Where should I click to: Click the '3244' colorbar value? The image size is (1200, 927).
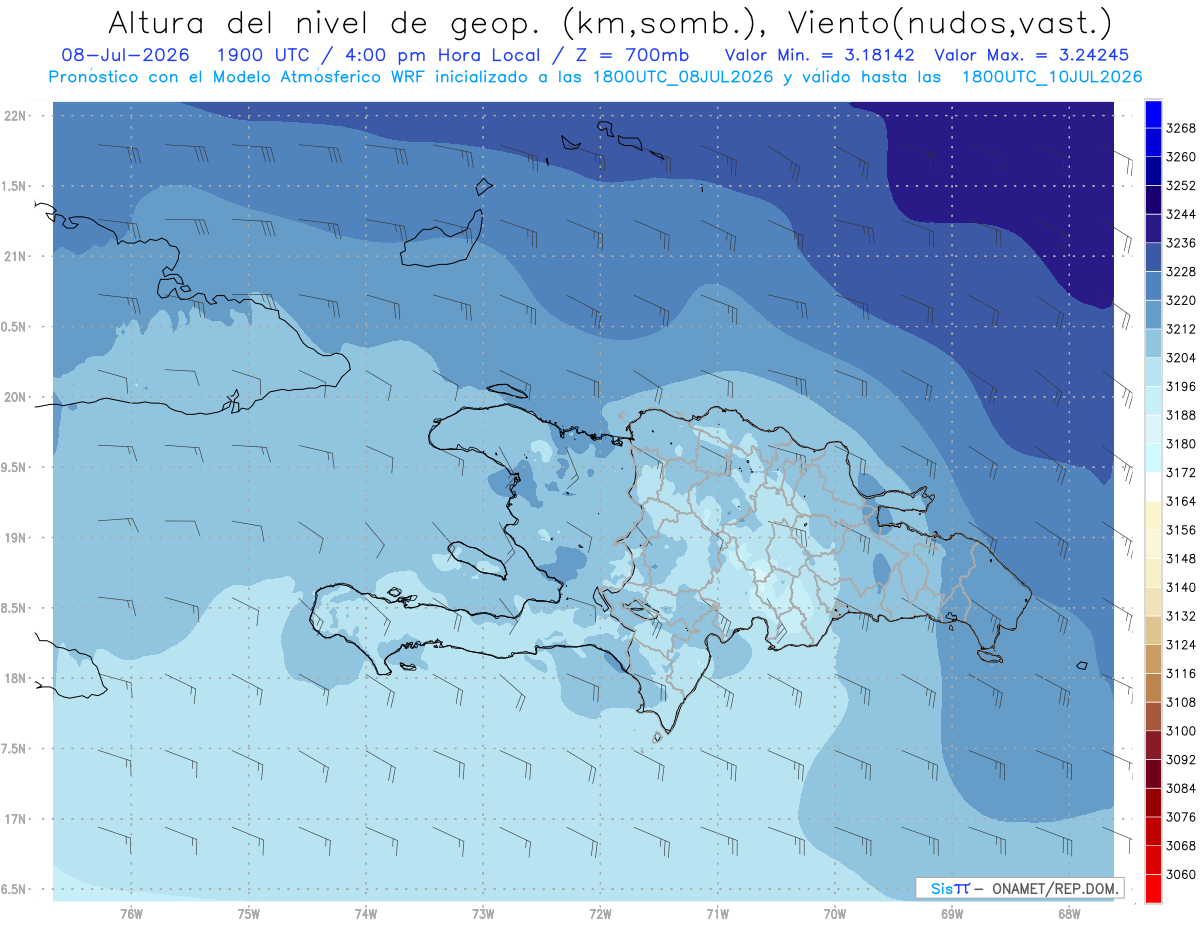pyautogui.click(x=1180, y=214)
